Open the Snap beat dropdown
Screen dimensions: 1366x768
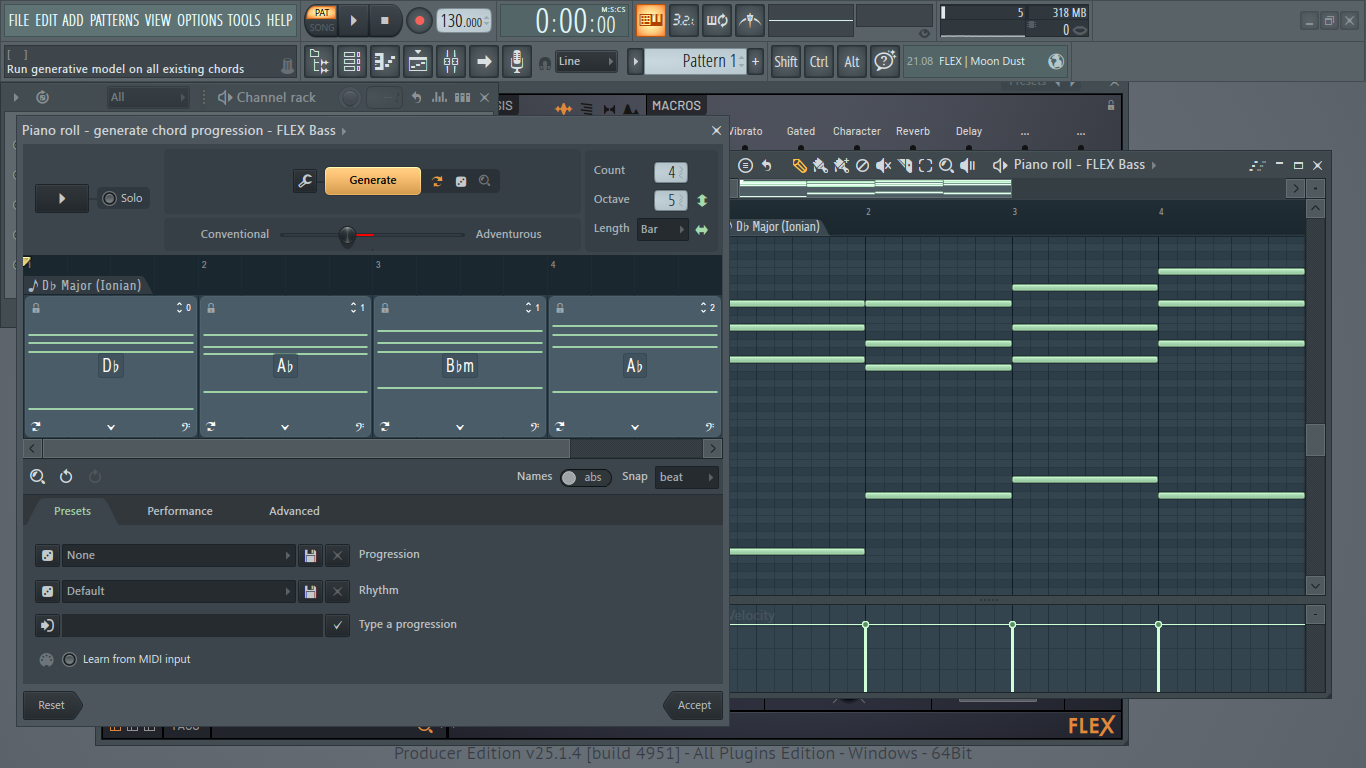(687, 477)
